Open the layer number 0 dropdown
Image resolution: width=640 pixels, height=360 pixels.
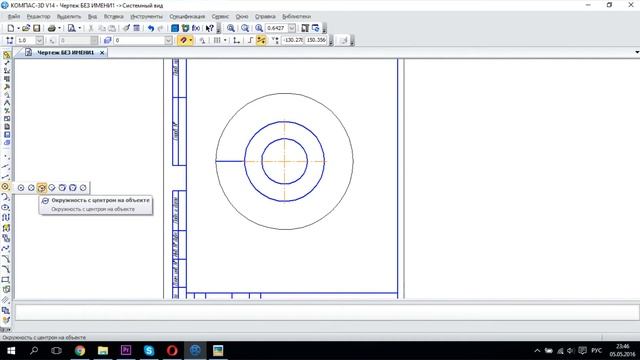[x=169, y=40]
